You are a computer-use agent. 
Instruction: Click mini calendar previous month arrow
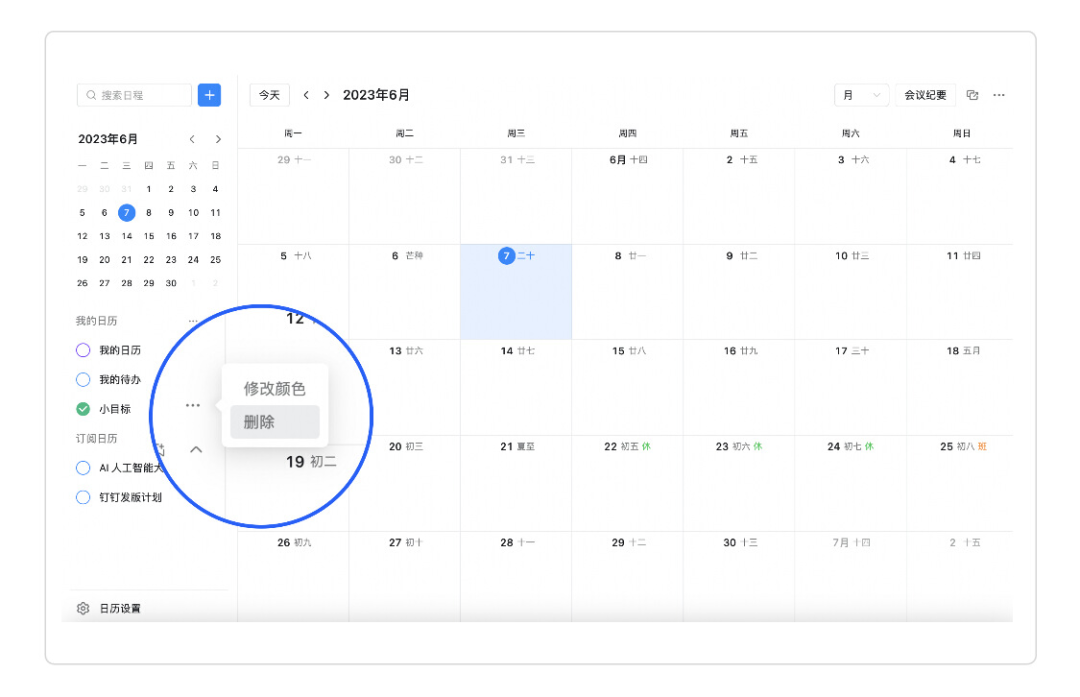[192, 139]
